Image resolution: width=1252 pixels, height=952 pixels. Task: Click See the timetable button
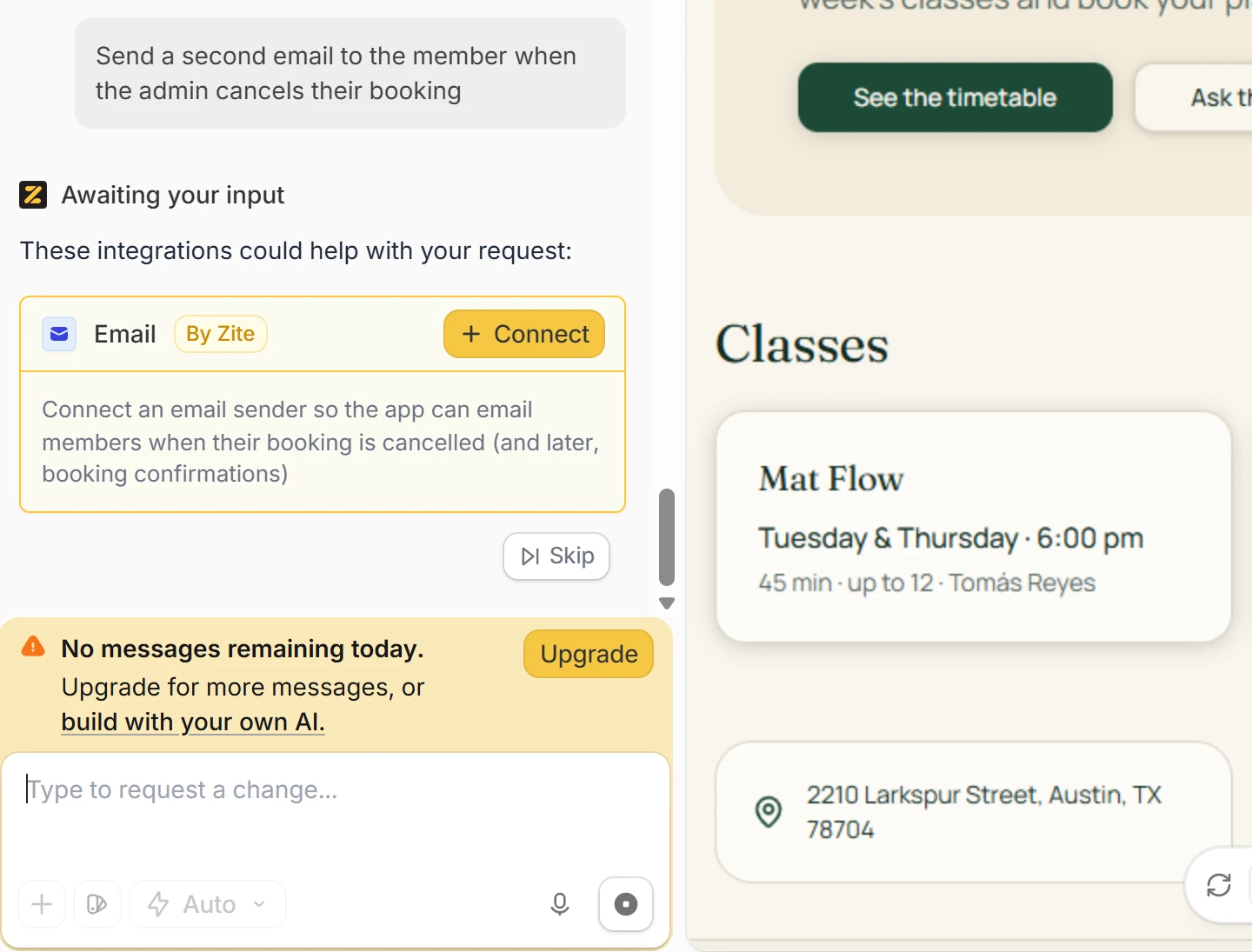tap(956, 97)
